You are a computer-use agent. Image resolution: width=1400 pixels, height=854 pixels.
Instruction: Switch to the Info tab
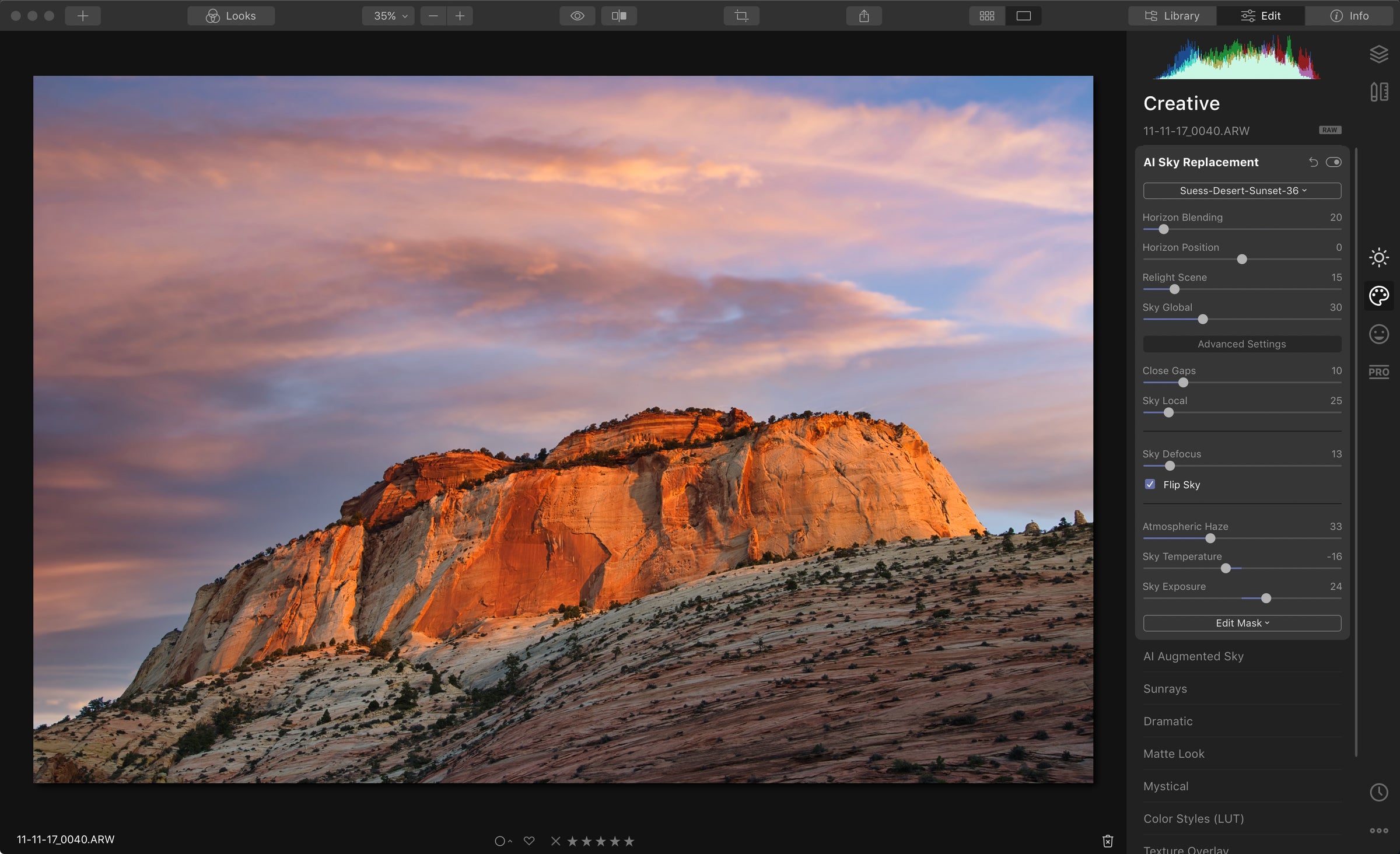pos(1349,16)
